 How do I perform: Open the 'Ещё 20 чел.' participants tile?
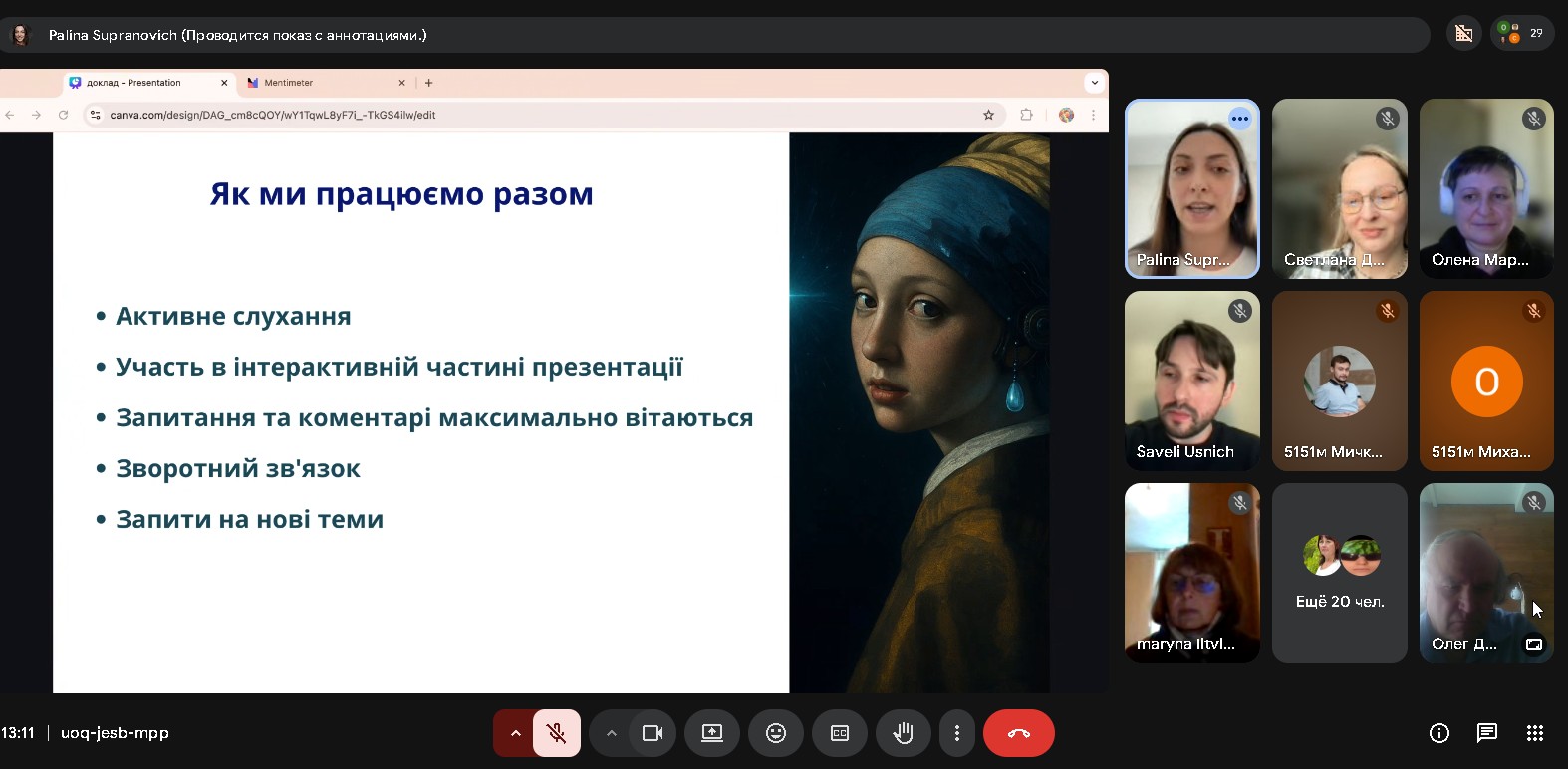(1340, 573)
